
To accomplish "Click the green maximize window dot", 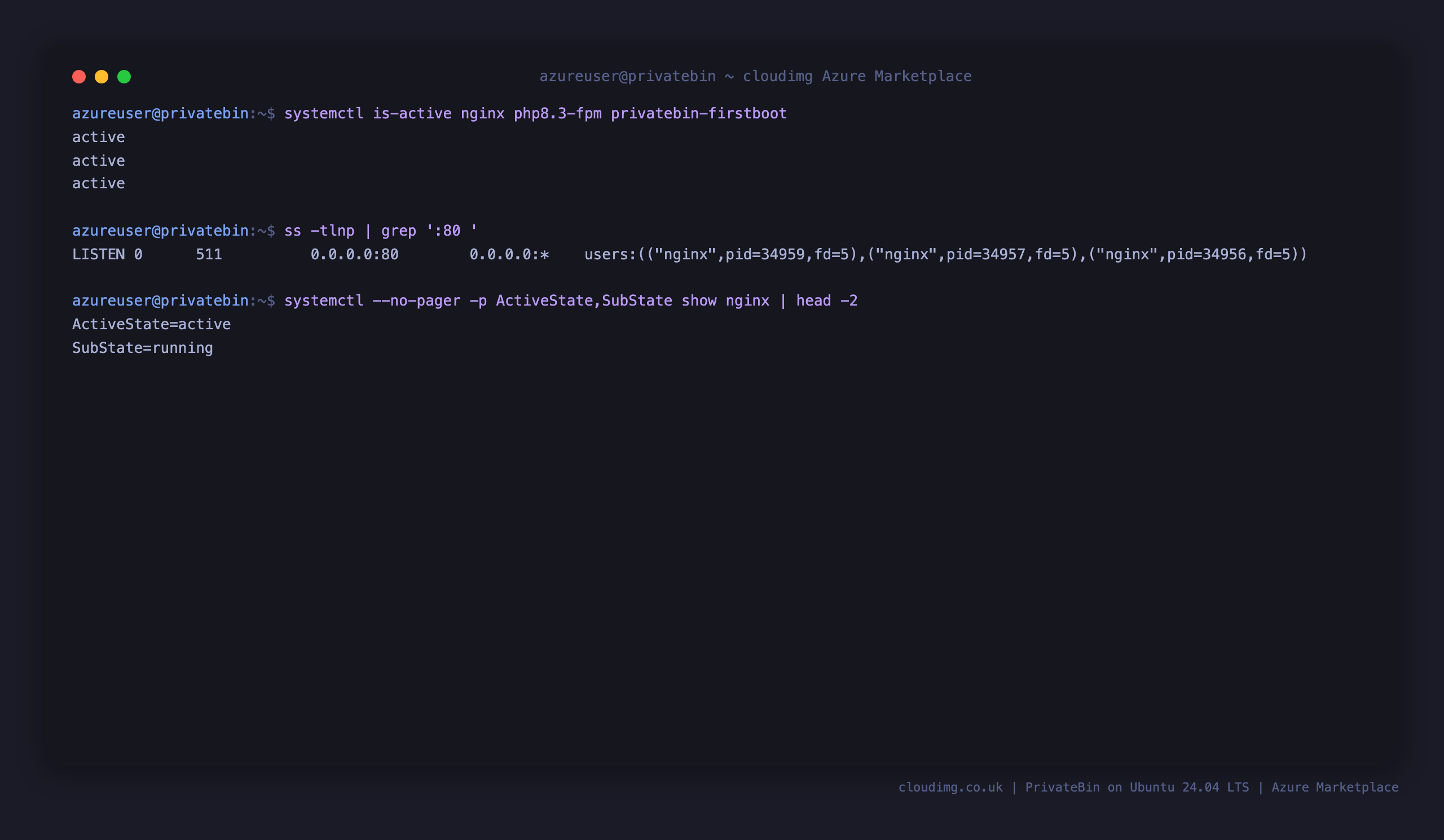I will point(124,77).
